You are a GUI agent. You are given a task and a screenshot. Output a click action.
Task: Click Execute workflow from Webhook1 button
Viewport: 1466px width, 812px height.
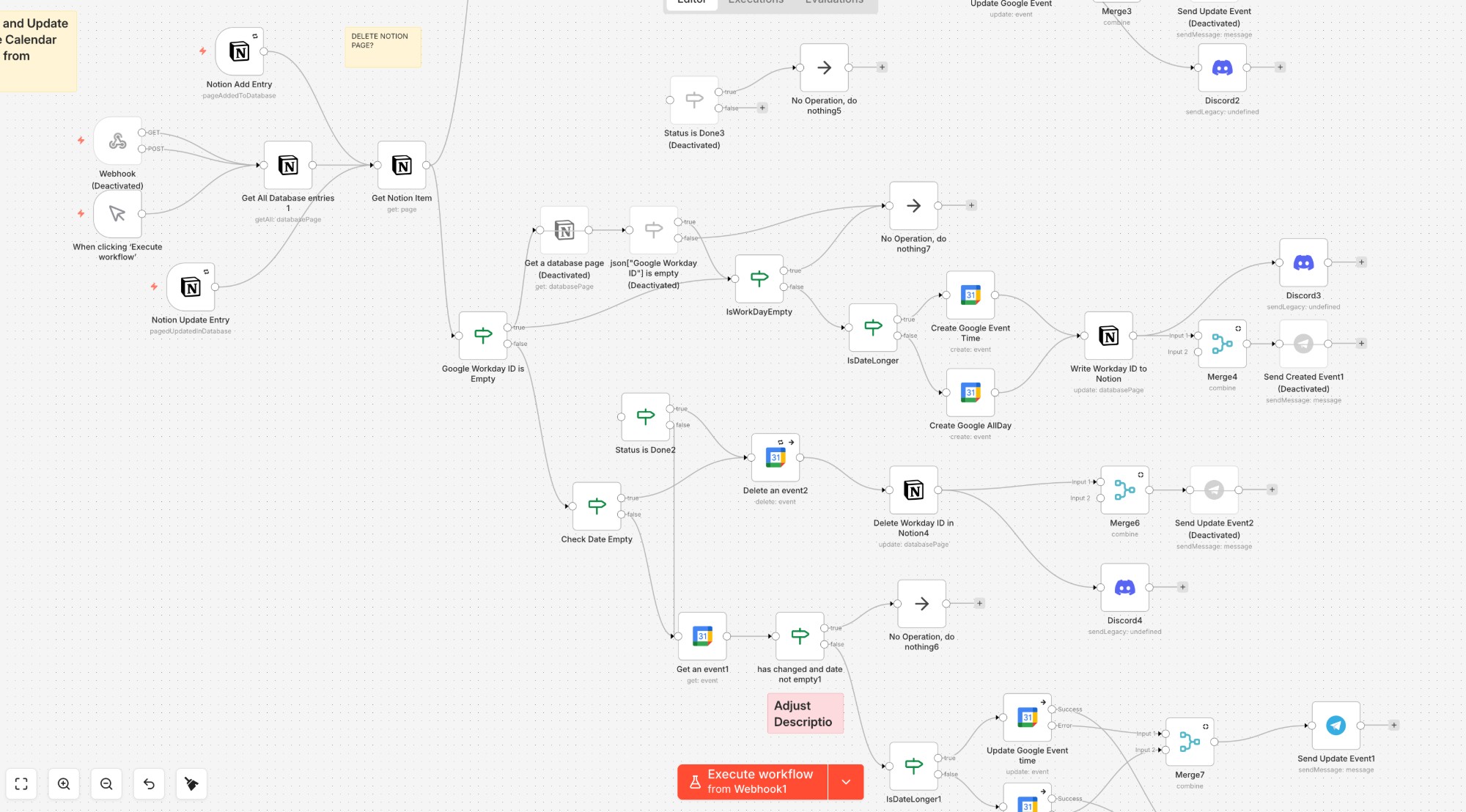[752, 782]
